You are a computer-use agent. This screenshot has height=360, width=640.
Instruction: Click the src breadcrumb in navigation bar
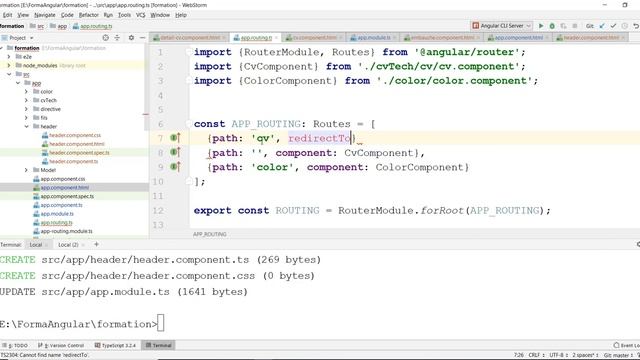pyautogui.click(x=37, y=26)
